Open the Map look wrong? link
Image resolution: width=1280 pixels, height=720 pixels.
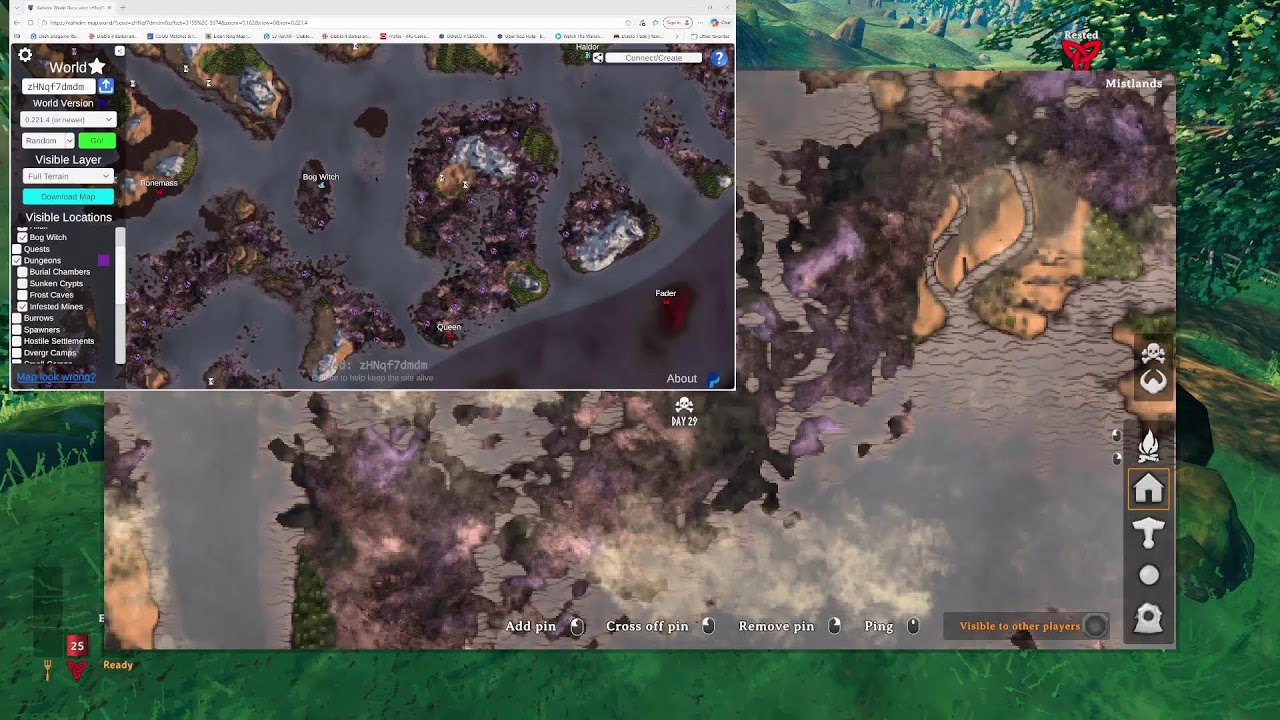56,377
